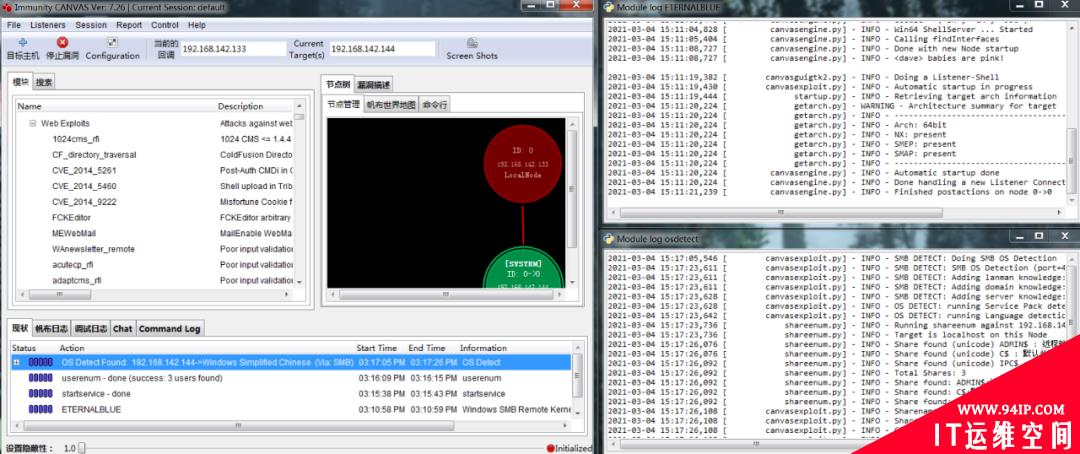
Task: Click the 目标主机 target host toolbar icon
Action: click(x=23, y=43)
